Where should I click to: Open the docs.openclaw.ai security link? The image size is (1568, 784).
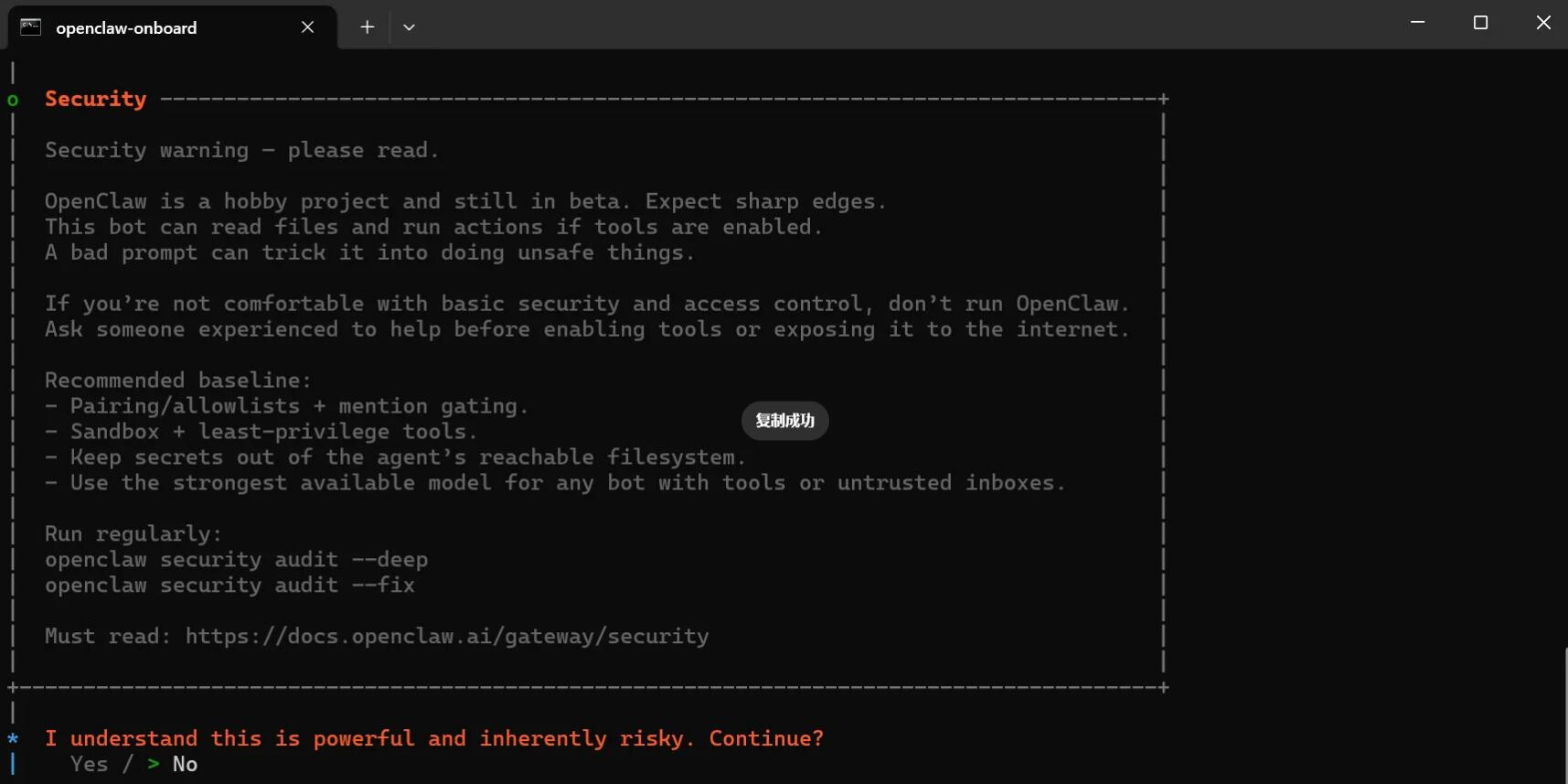click(447, 637)
